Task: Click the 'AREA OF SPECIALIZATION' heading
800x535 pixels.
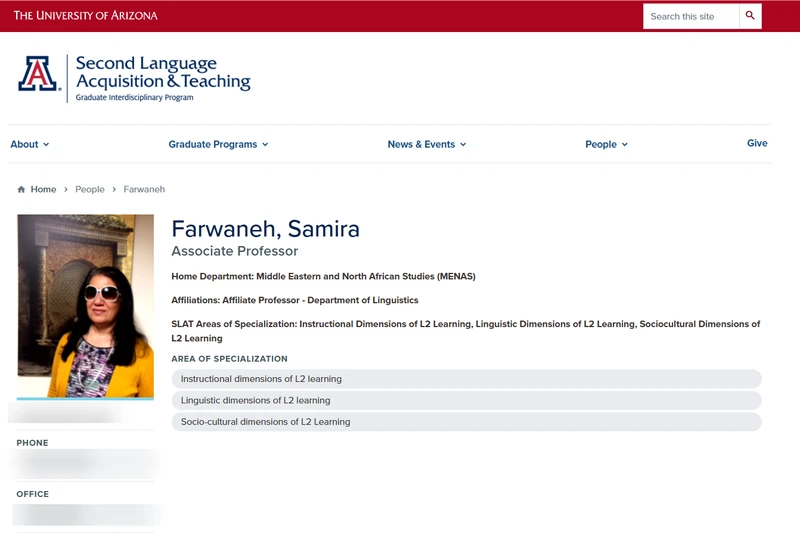Action: click(x=230, y=359)
